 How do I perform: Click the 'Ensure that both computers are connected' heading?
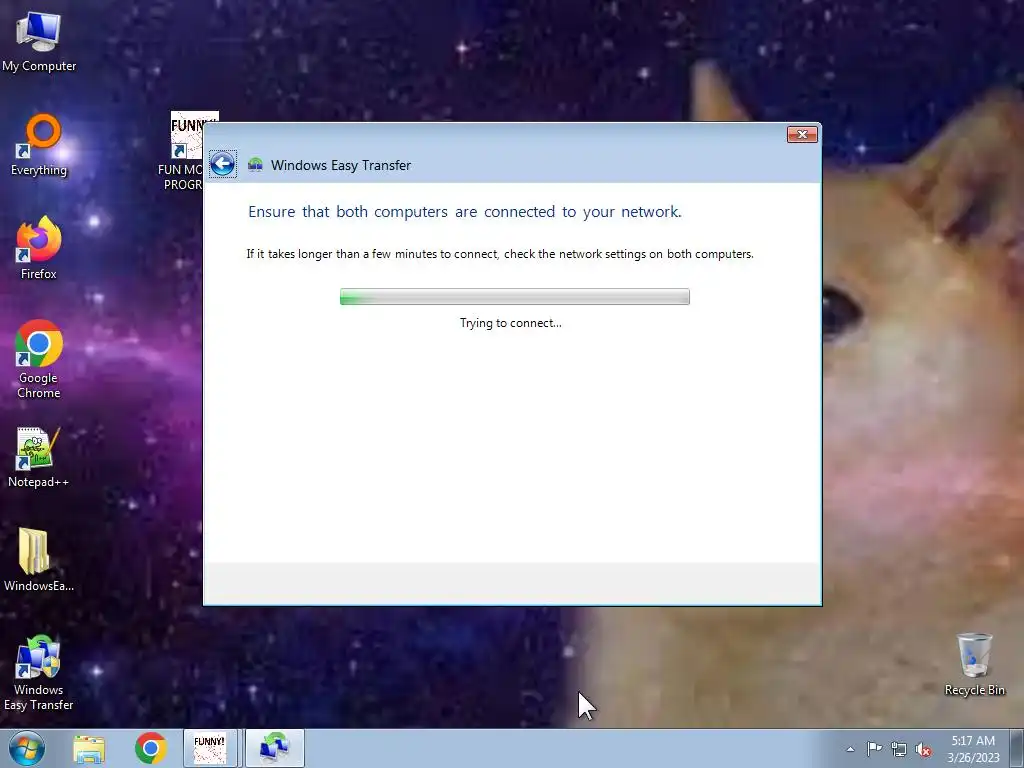(464, 212)
